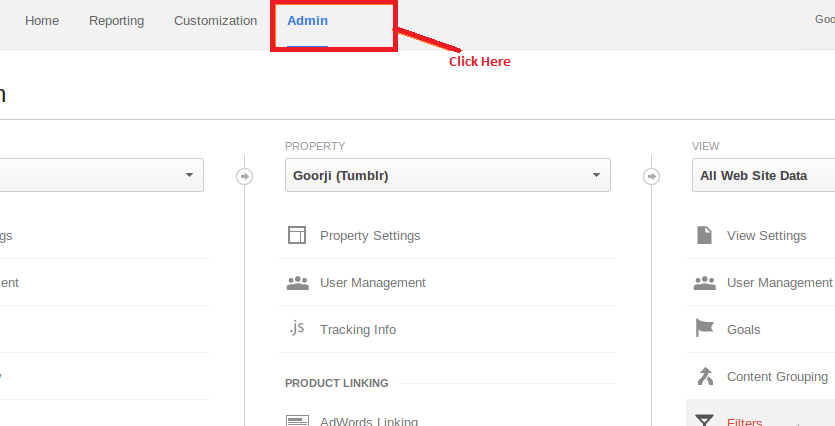Screen dimensions: 835x426
Task: Open the All Web Site Data view dropdown
Action: 764,175
